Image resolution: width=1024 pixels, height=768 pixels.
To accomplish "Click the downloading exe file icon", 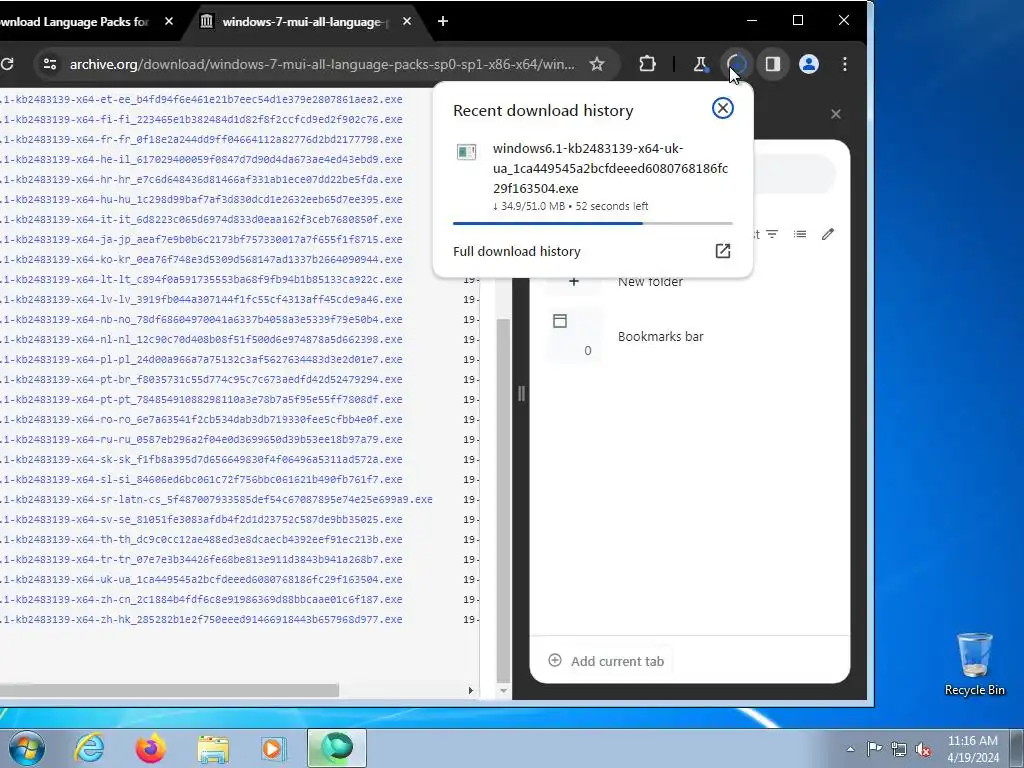I will coord(466,152).
